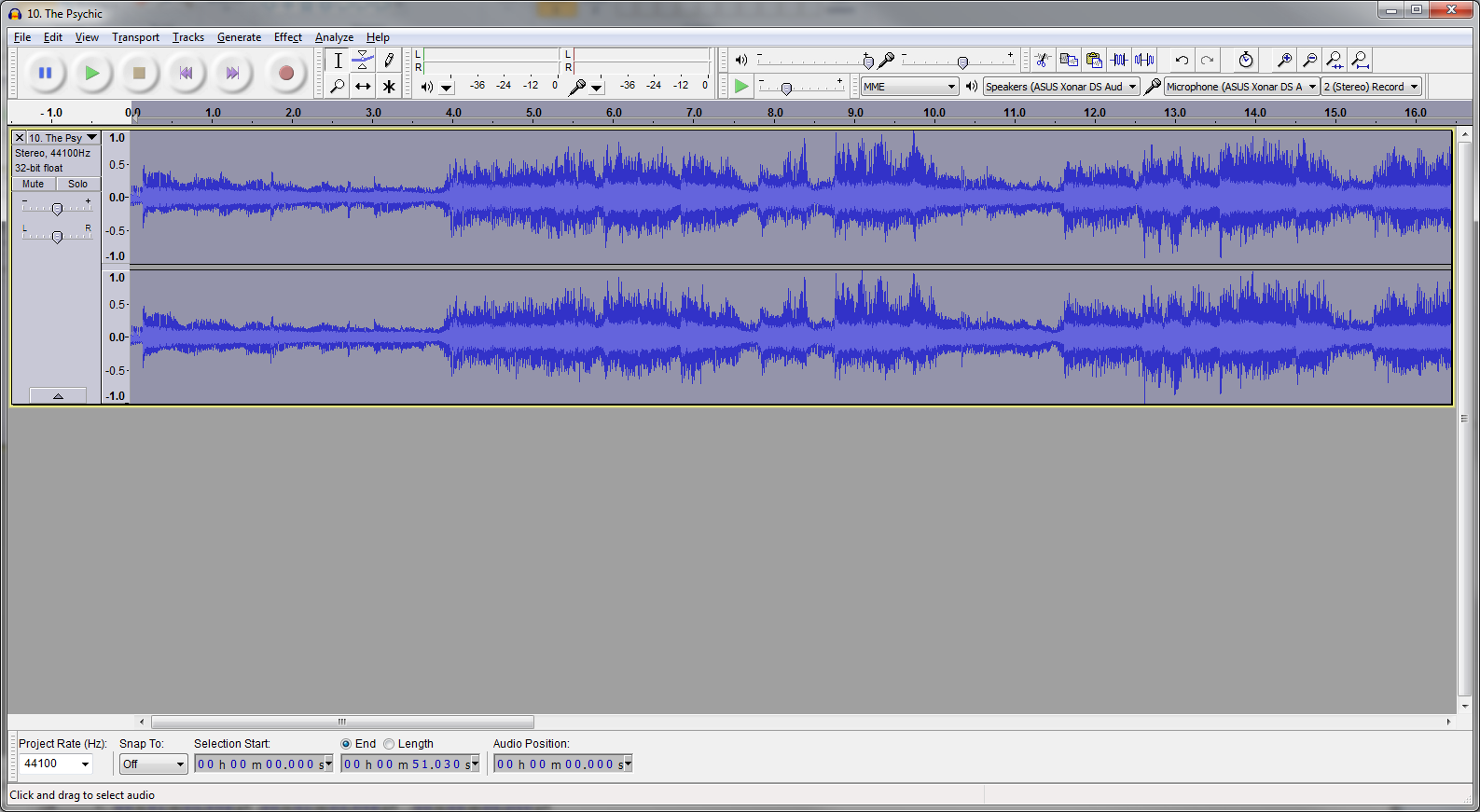
Task: Open the Microphone input device dropdown
Action: 1241,87
